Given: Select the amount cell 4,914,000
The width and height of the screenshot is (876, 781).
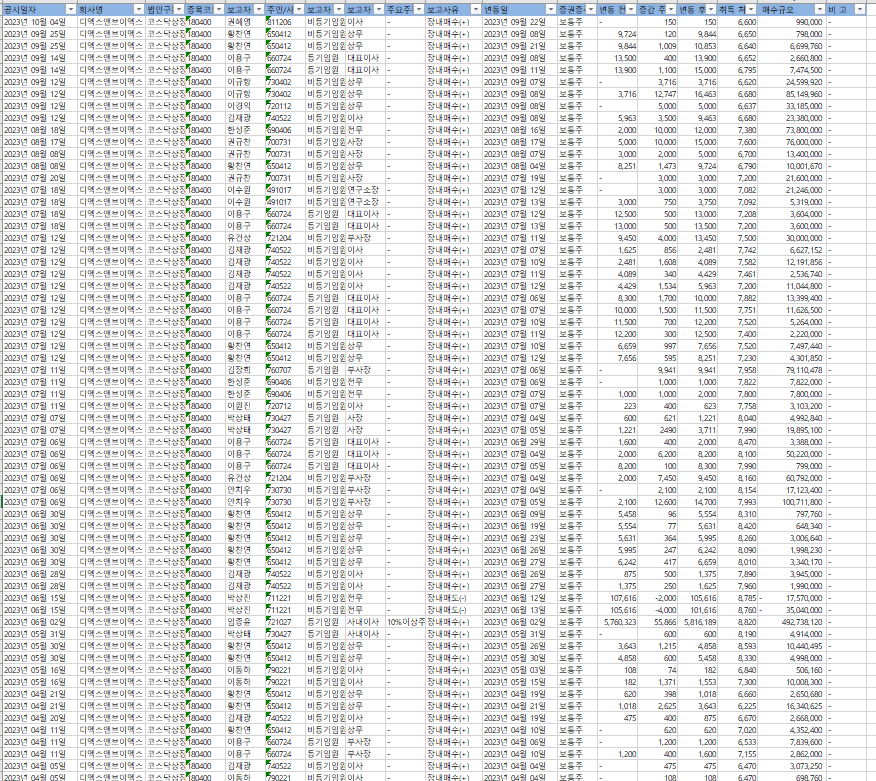Looking at the screenshot, I should coord(792,634).
